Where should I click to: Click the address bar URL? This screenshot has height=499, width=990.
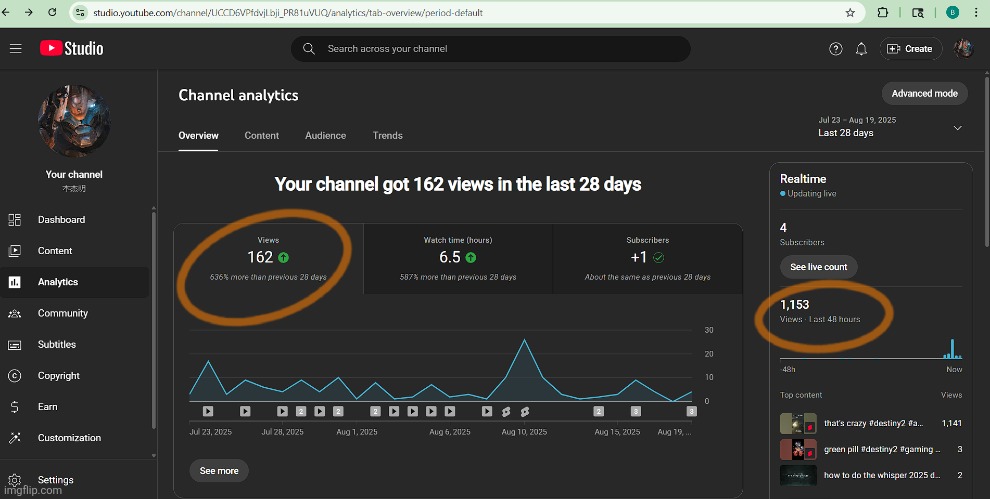288,13
